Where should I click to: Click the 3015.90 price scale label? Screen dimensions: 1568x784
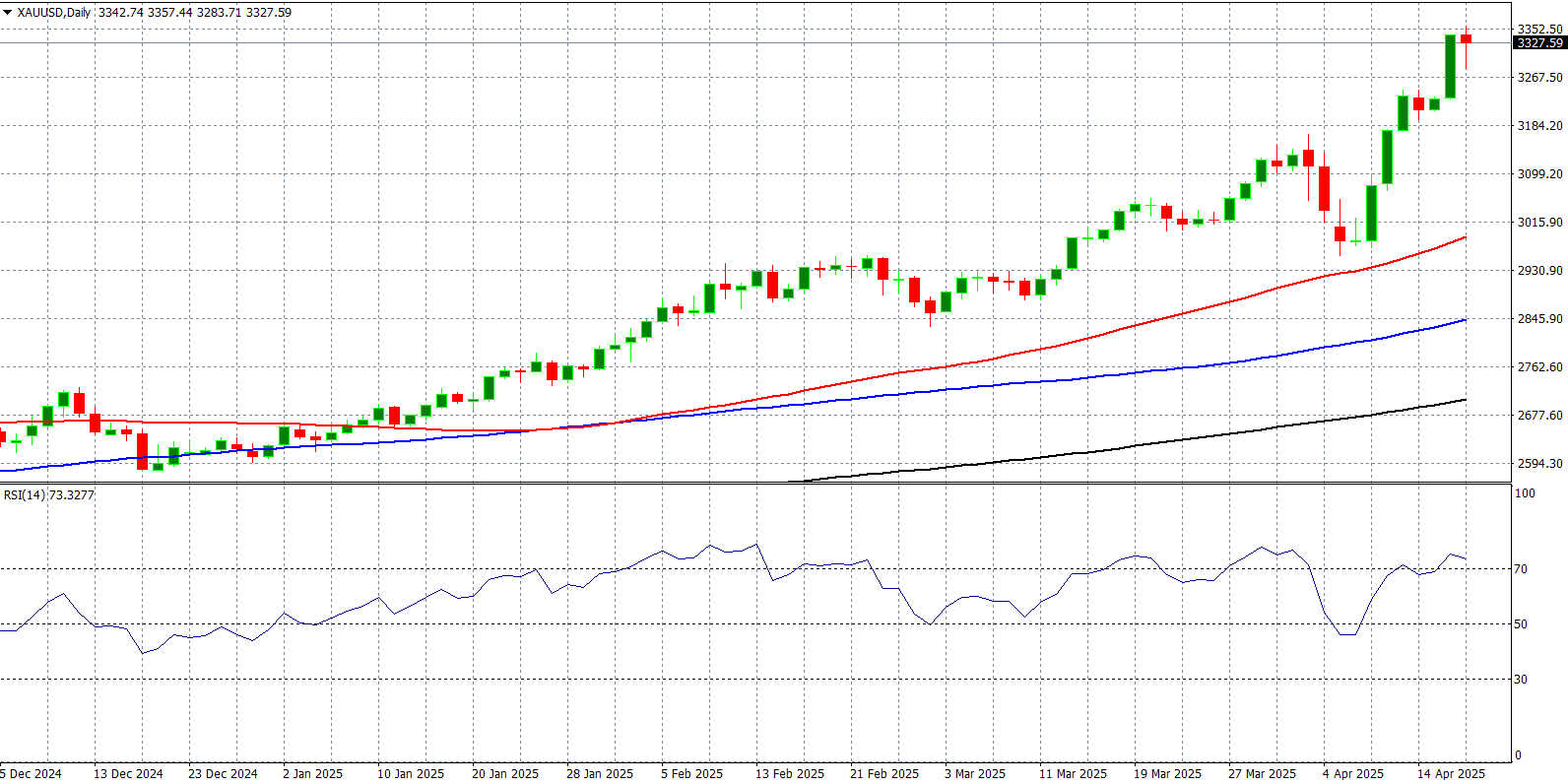tap(1539, 223)
